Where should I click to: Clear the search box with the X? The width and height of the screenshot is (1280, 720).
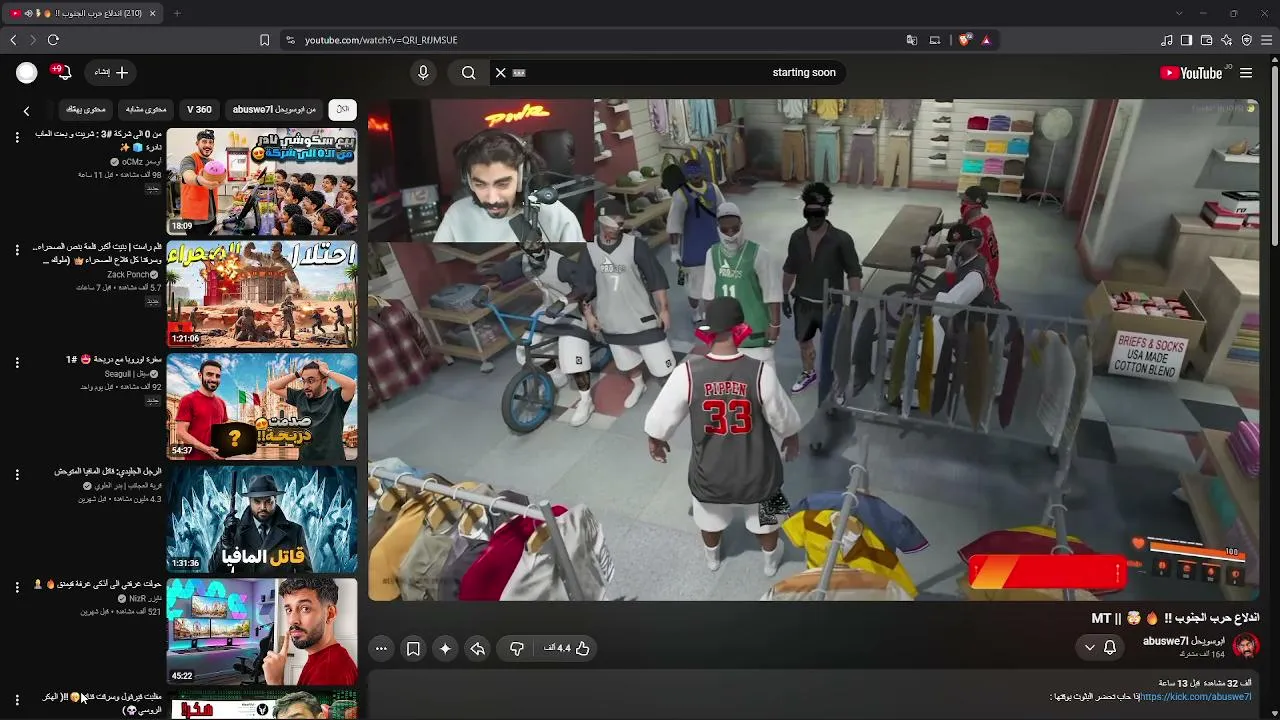[501, 72]
